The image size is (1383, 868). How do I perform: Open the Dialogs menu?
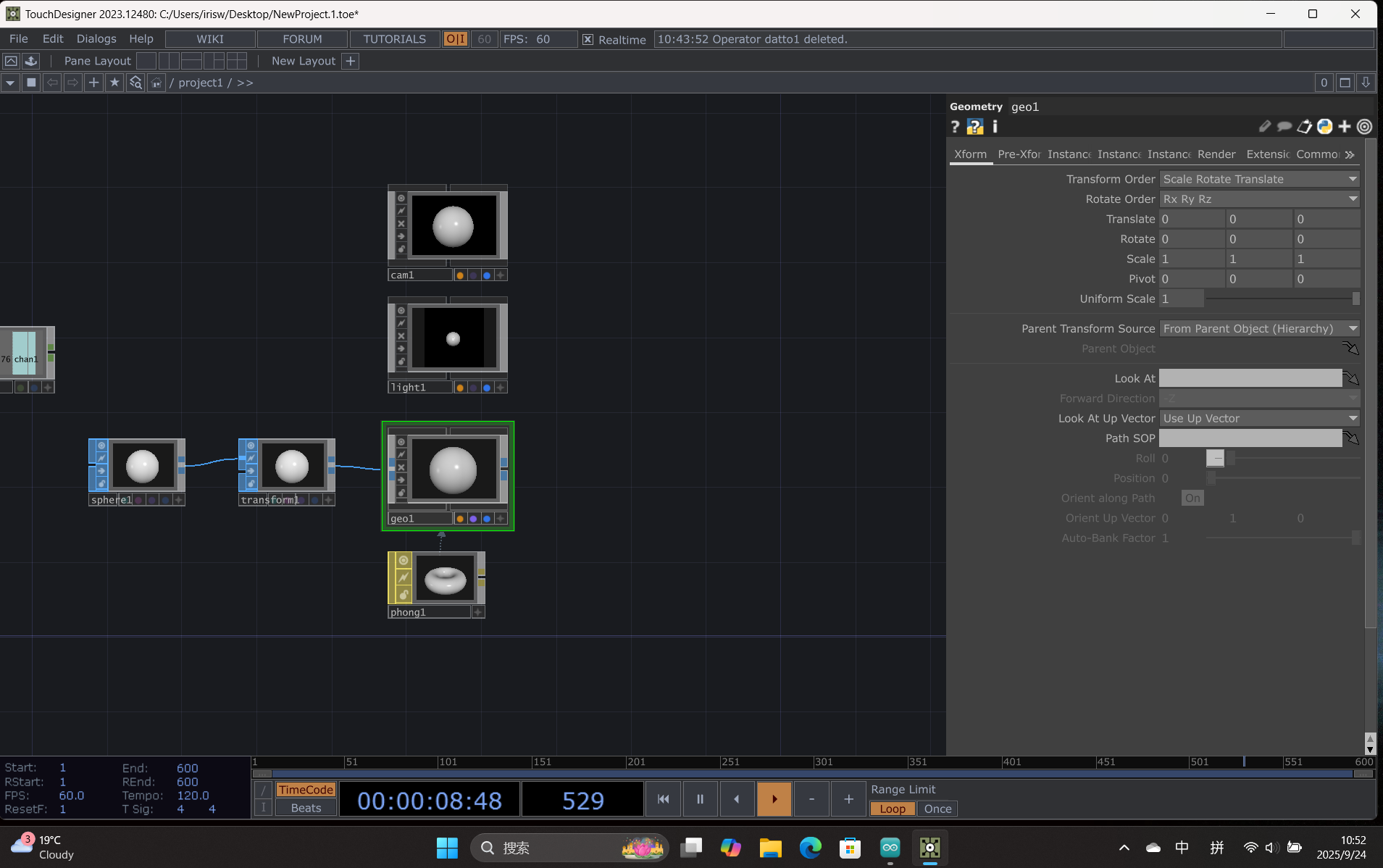(96, 38)
